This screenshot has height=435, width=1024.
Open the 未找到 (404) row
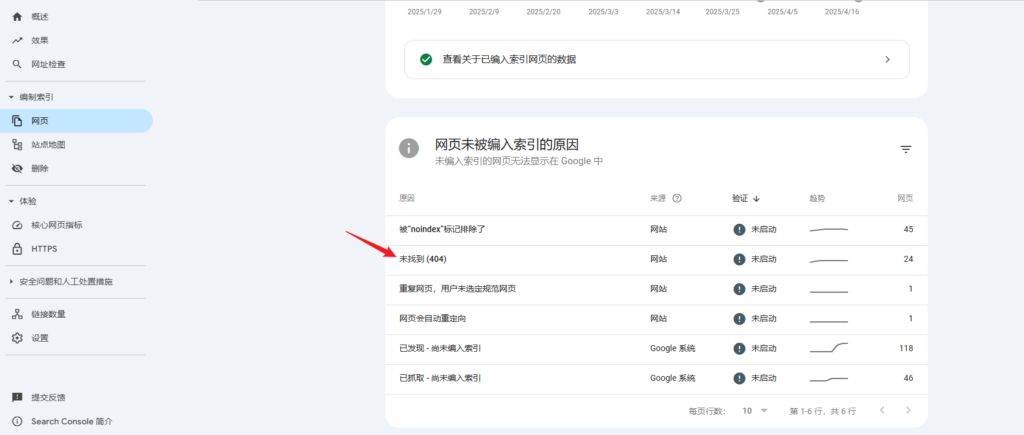click(x=656, y=260)
